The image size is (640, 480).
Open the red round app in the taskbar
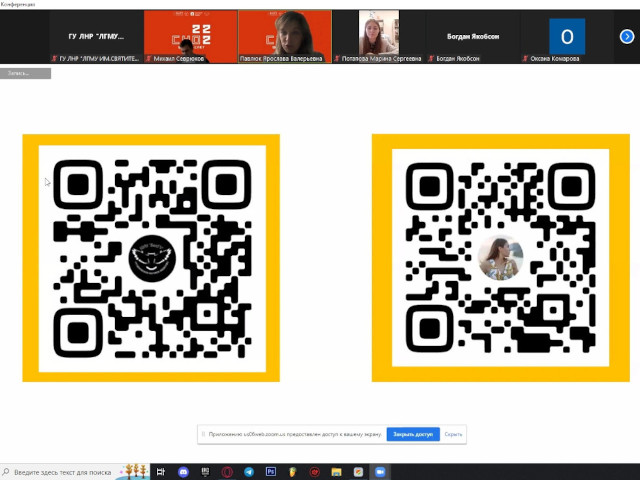[x=314, y=472]
